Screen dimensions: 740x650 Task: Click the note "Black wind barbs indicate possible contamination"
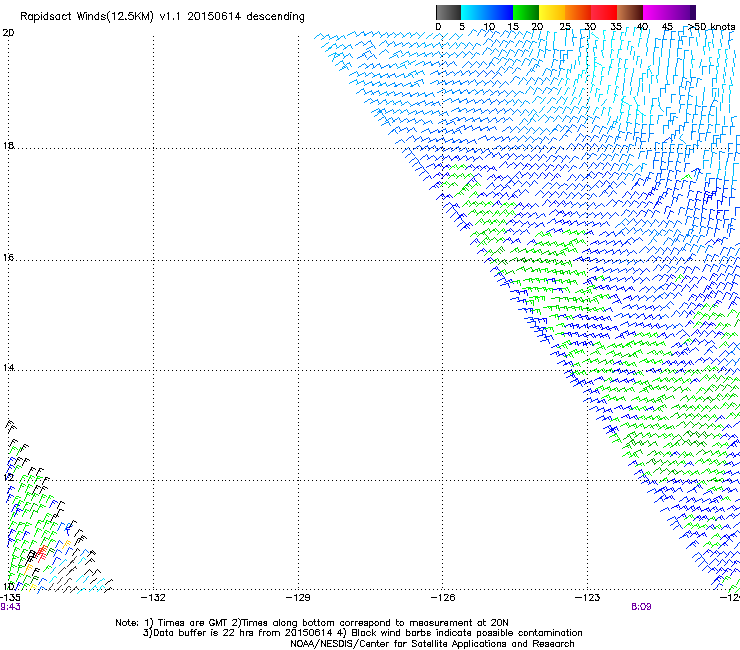click(x=467, y=633)
